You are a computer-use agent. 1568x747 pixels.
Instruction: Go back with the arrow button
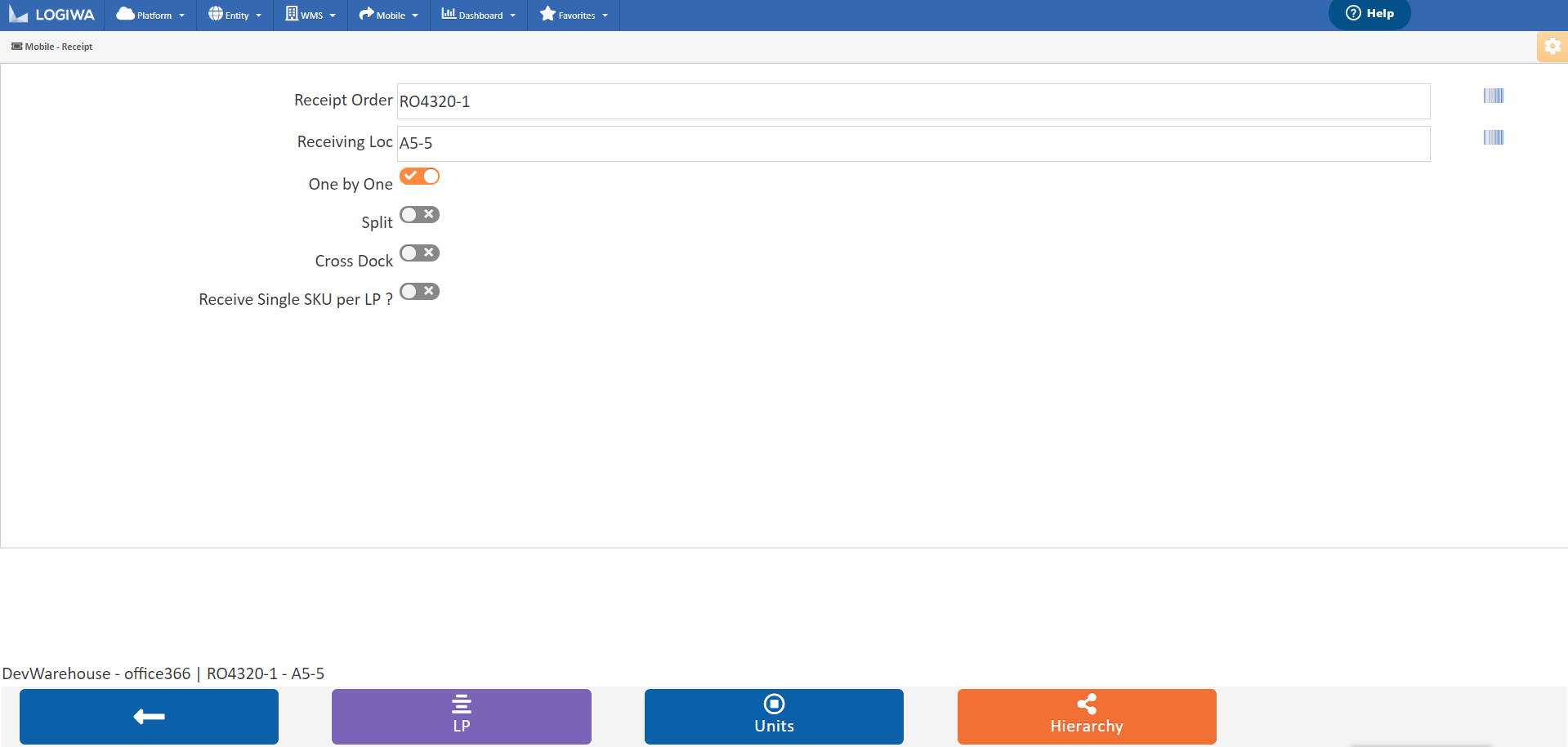click(149, 717)
